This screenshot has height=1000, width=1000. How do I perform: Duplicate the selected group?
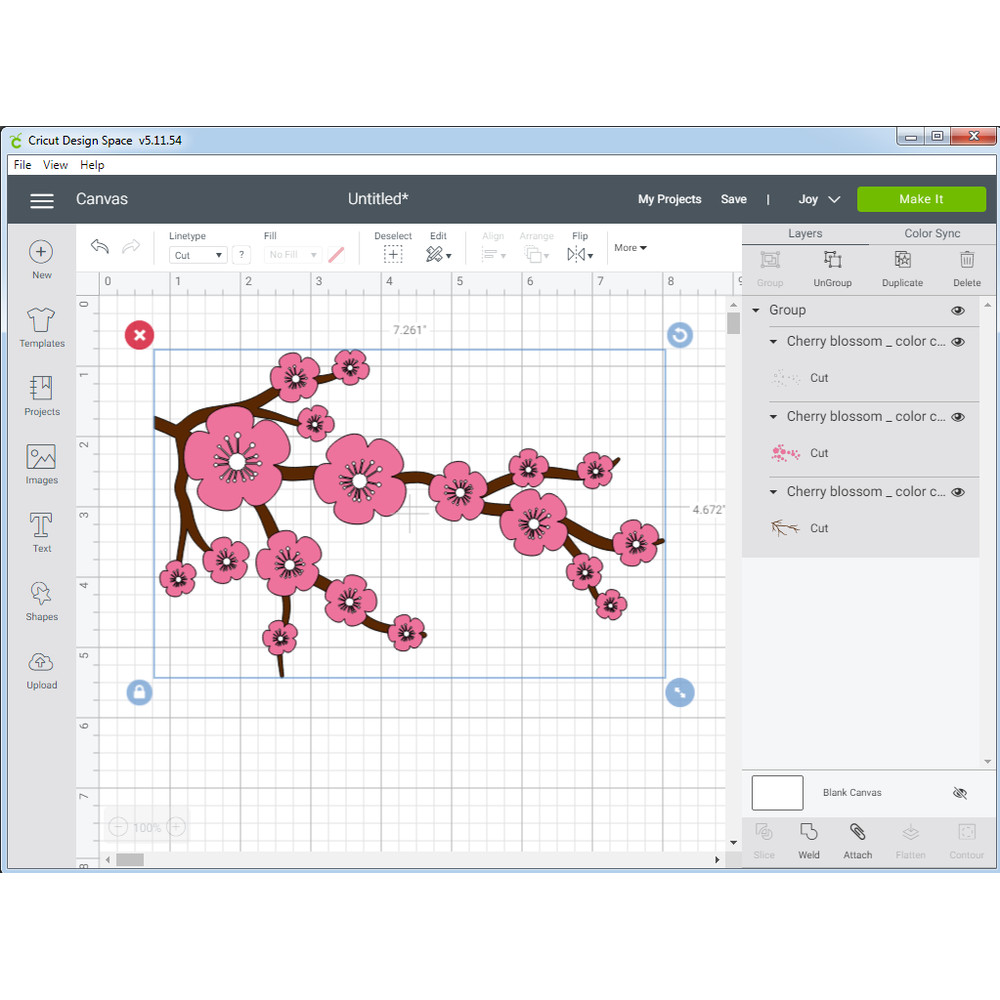pos(902,267)
